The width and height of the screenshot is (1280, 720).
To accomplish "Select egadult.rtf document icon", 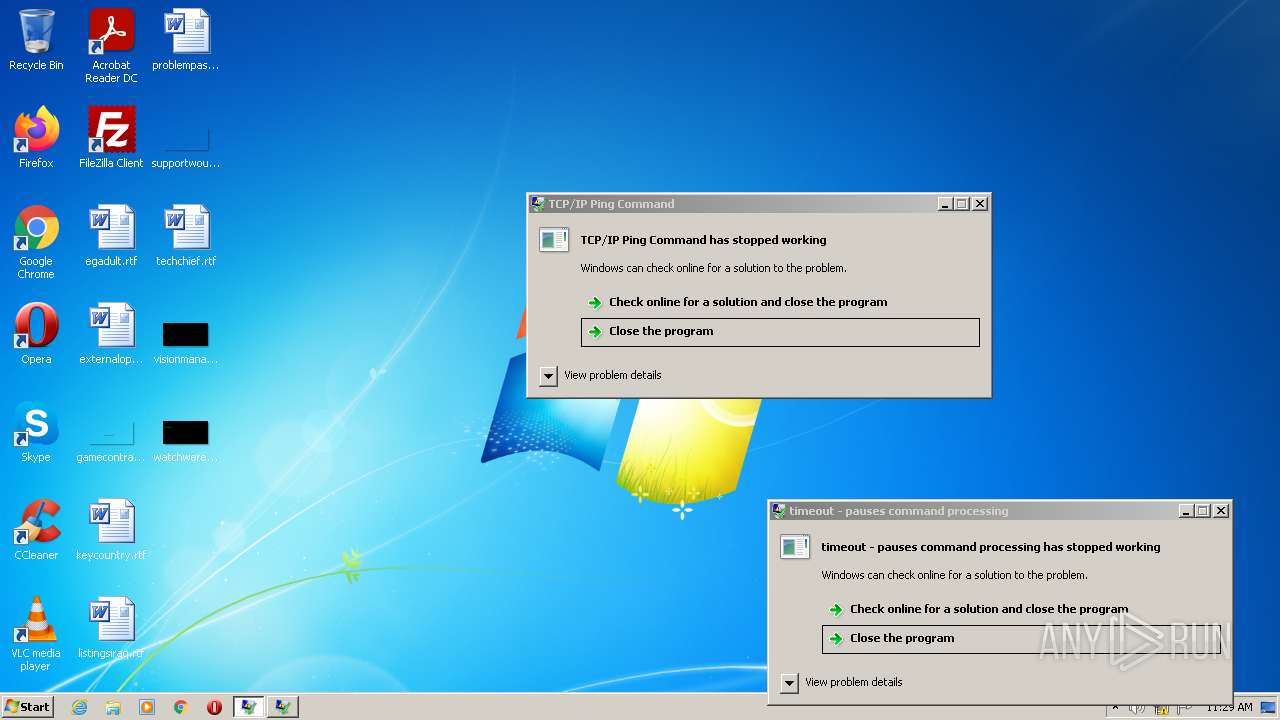I will 111,236.
